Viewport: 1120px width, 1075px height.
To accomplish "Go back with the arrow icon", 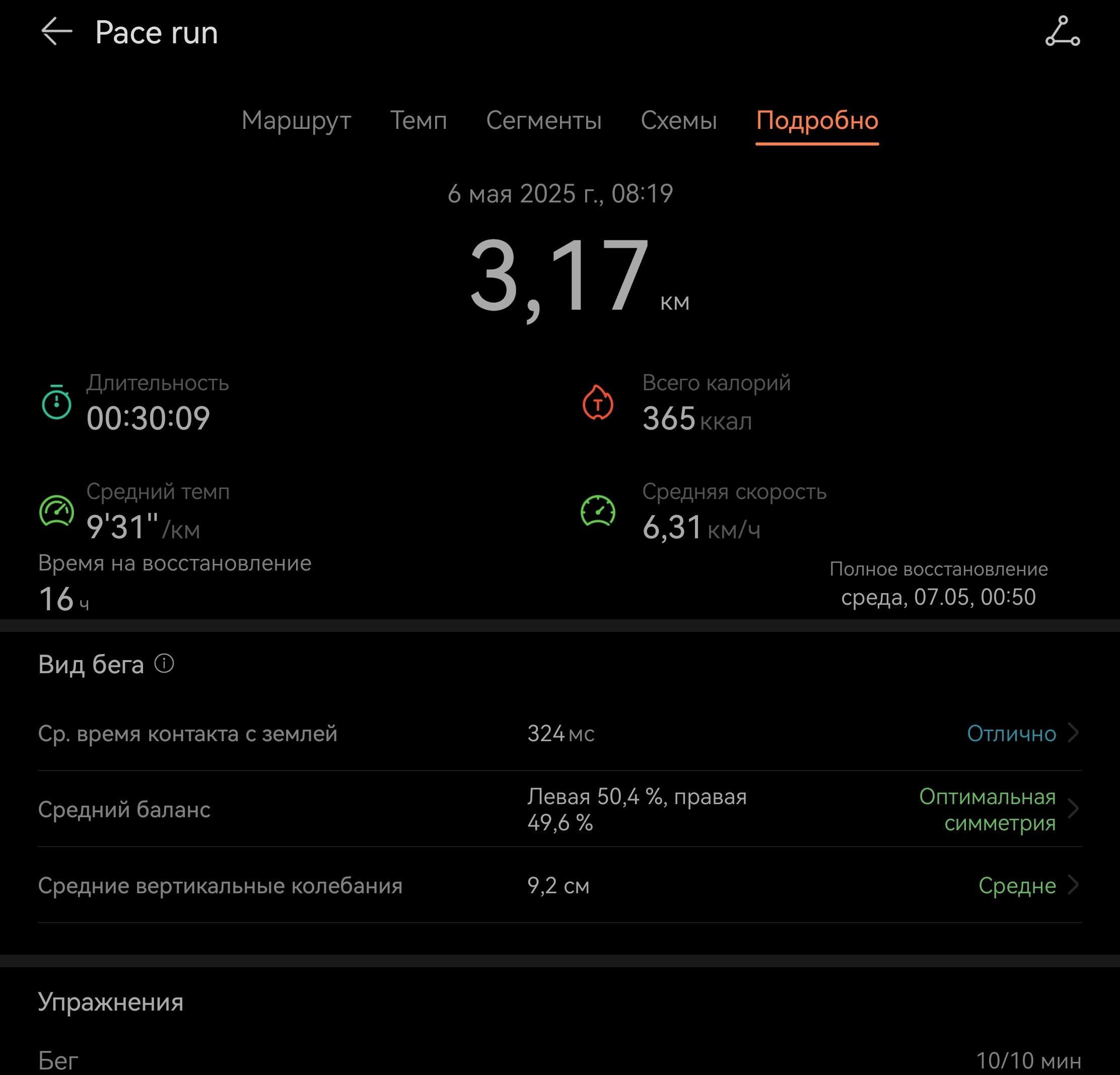I will 56,31.
